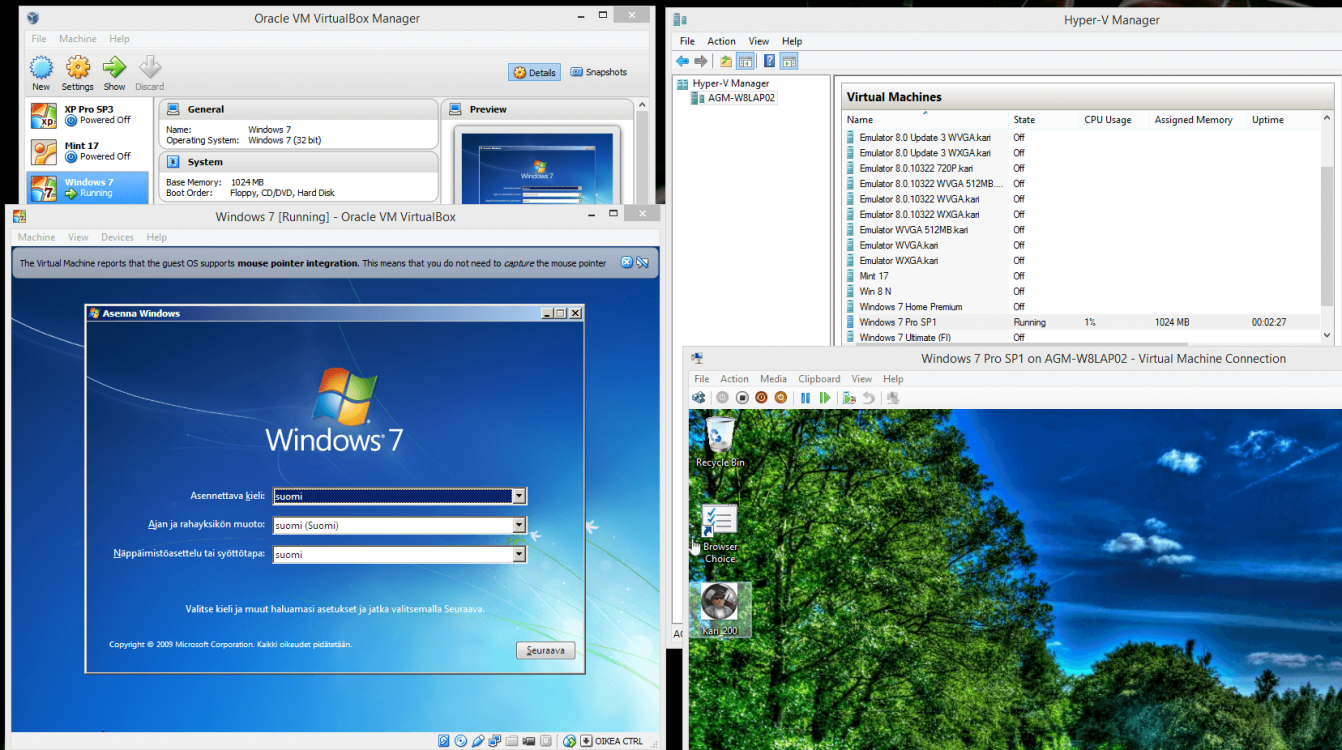Click the green Show arrow in VirtualBox Manager
This screenshot has width=1342, height=750.
pos(114,68)
